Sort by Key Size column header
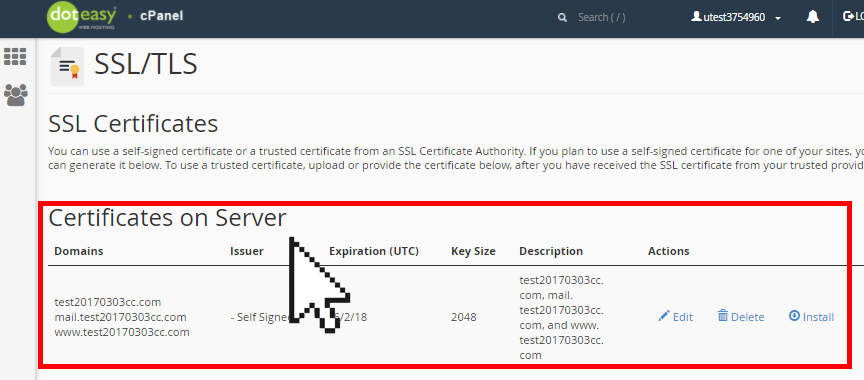 tap(473, 251)
